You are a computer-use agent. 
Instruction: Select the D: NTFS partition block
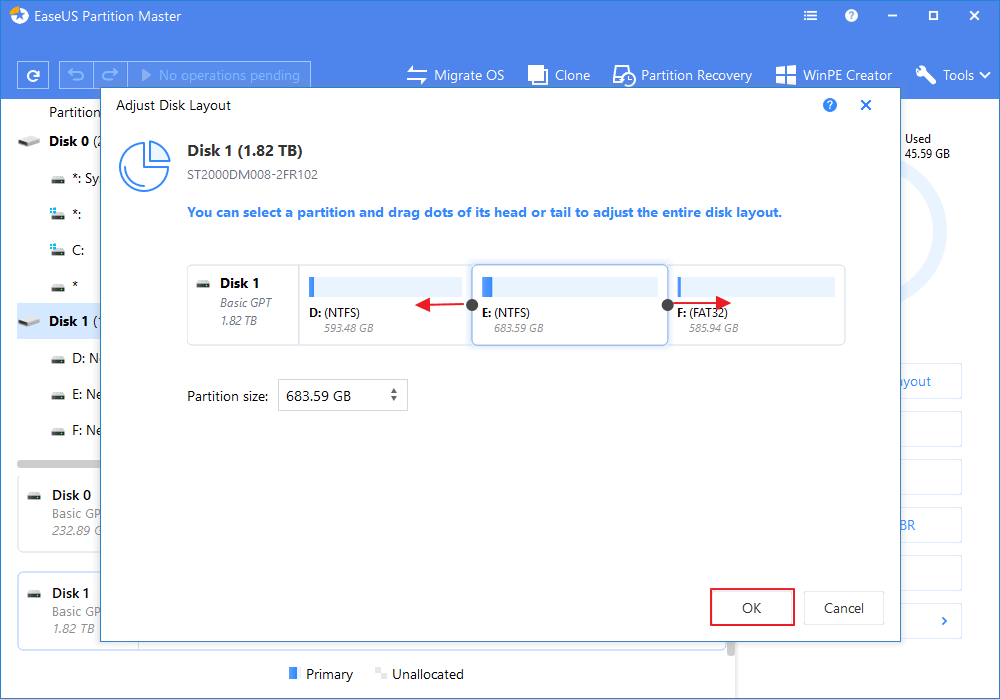click(385, 305)
